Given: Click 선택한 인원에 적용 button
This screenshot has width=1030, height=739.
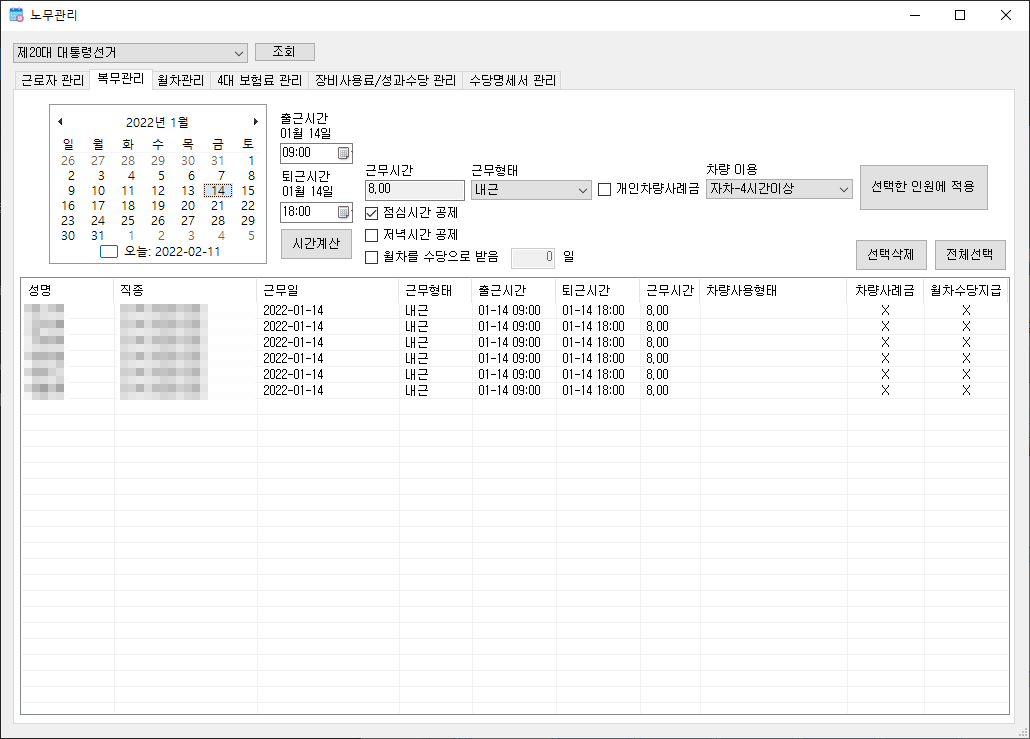Looking at the screenshot, I should (924, 187).
